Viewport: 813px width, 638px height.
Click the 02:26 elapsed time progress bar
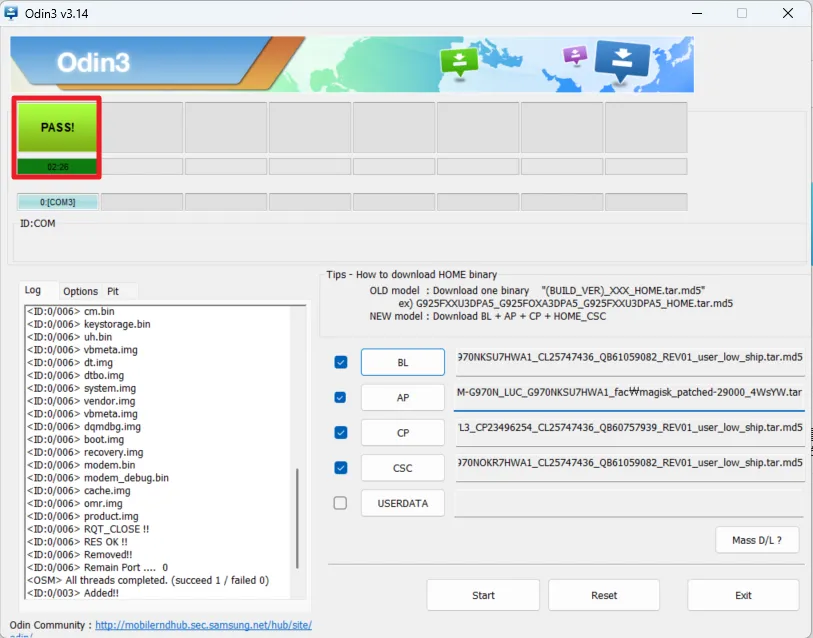(x=57, y=167)
